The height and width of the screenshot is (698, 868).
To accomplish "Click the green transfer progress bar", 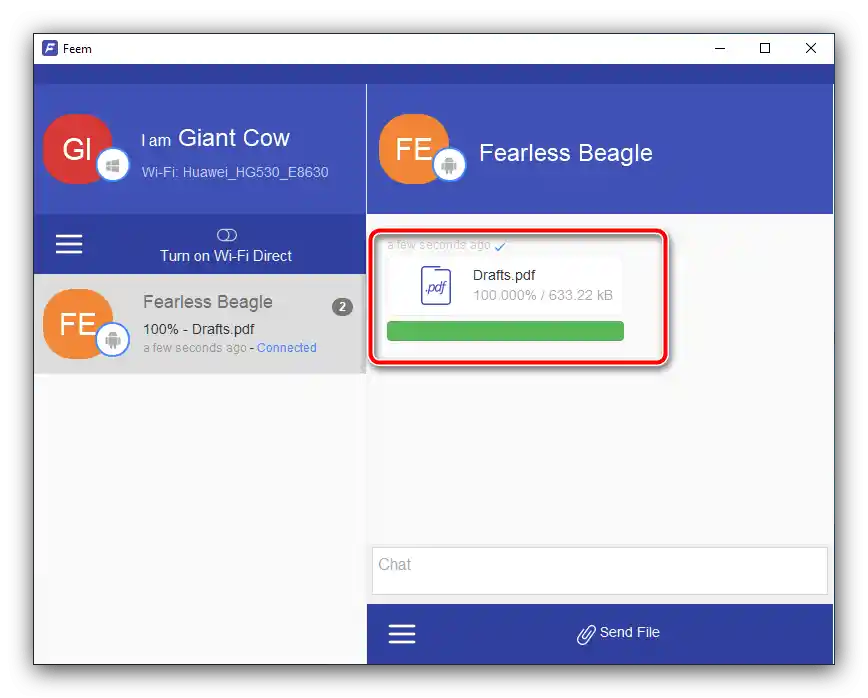I will click(x=505, y=331).
